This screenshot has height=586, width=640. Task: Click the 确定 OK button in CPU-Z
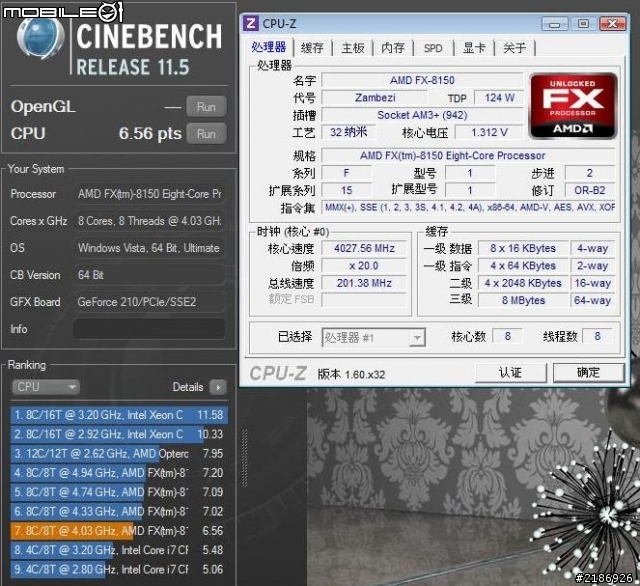click(x=588, y=373)
